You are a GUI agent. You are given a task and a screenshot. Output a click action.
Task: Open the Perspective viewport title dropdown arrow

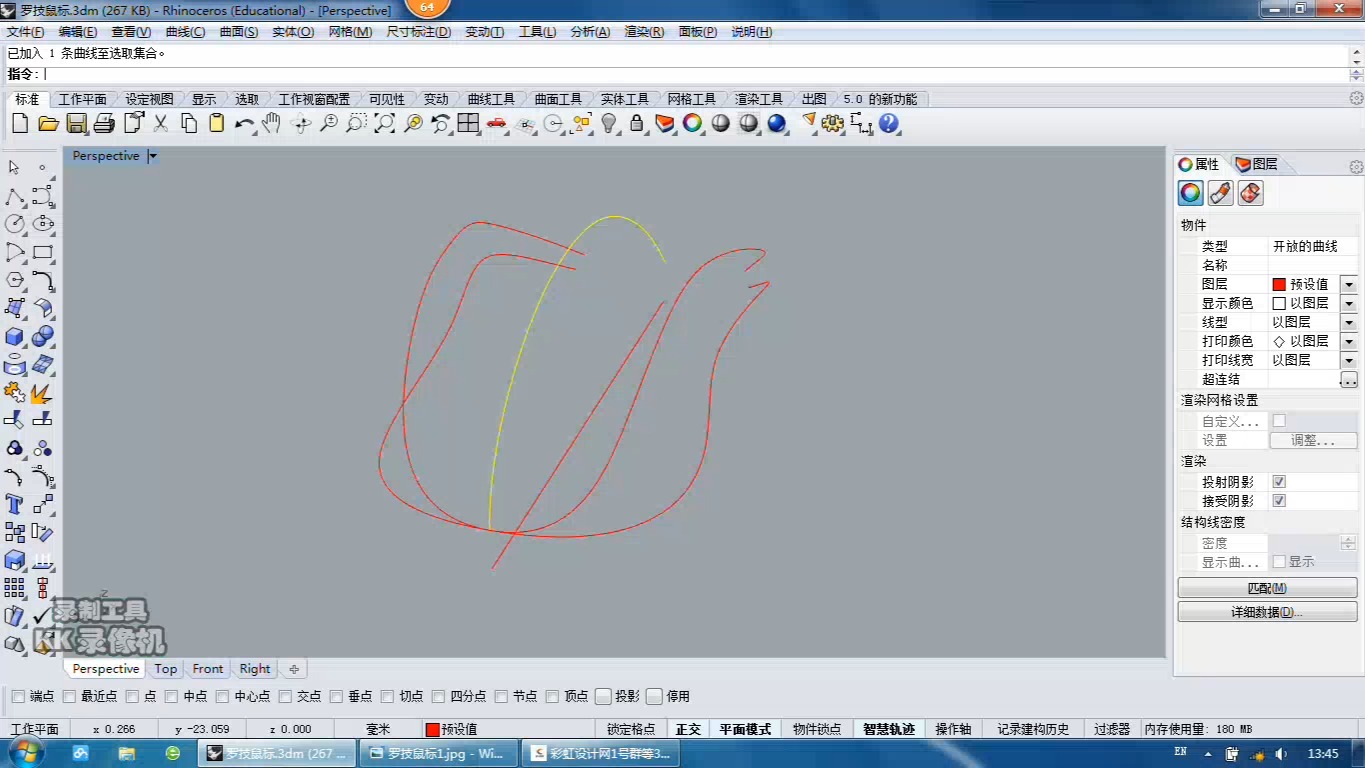(152, 156)
